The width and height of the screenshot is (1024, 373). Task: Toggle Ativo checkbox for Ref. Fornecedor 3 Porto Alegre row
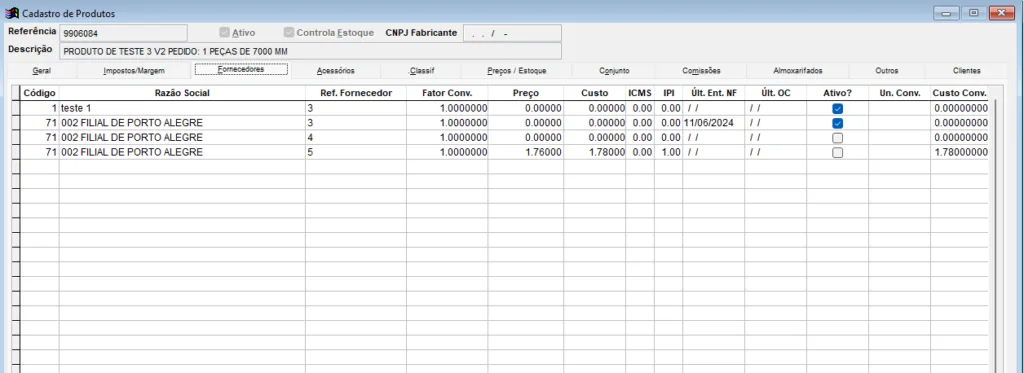click(x=837, y=123)
